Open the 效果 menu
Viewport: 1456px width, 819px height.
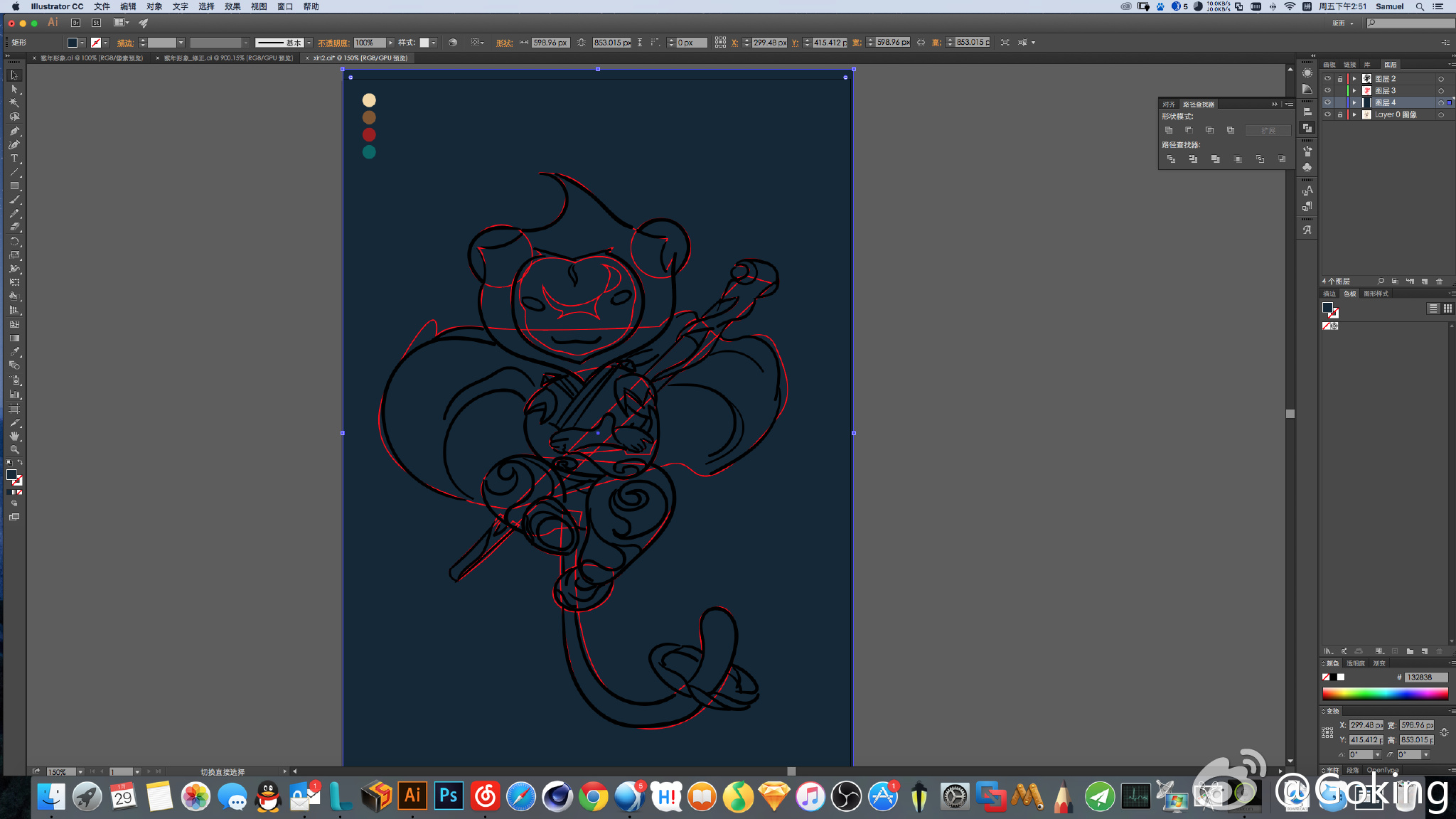tap(232, 6)
